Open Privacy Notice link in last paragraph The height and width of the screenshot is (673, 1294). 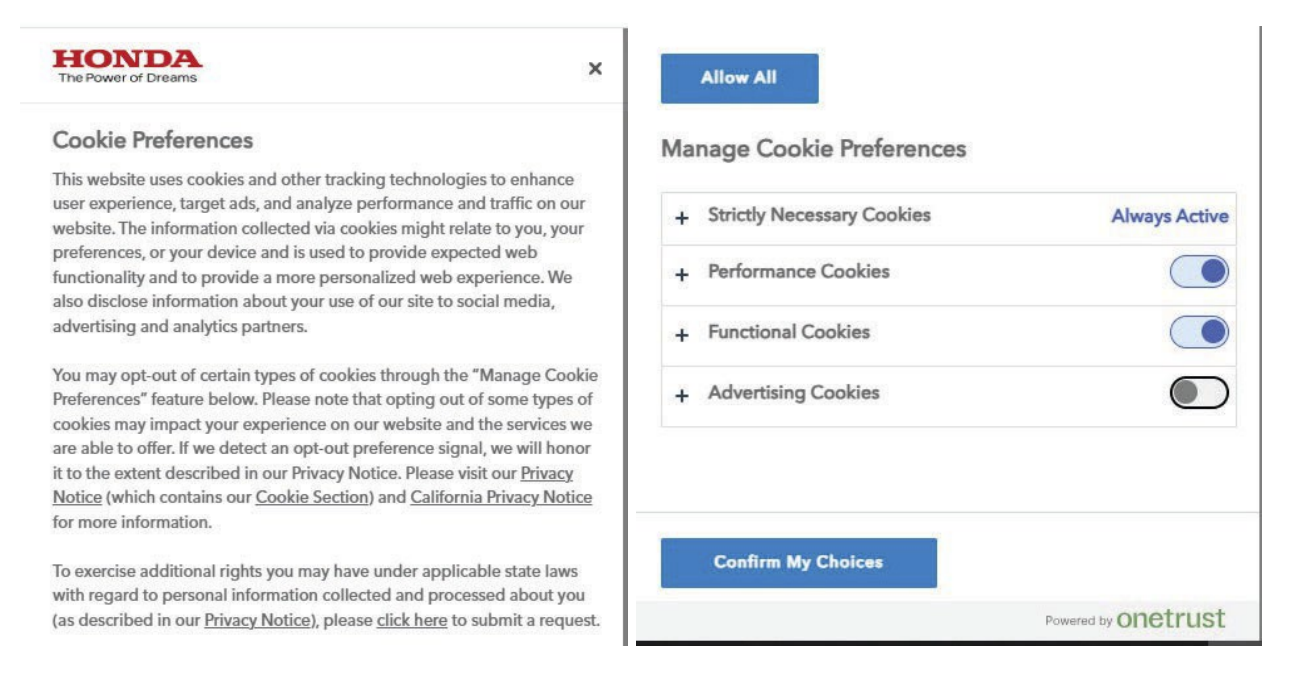(x=257, y=620)
